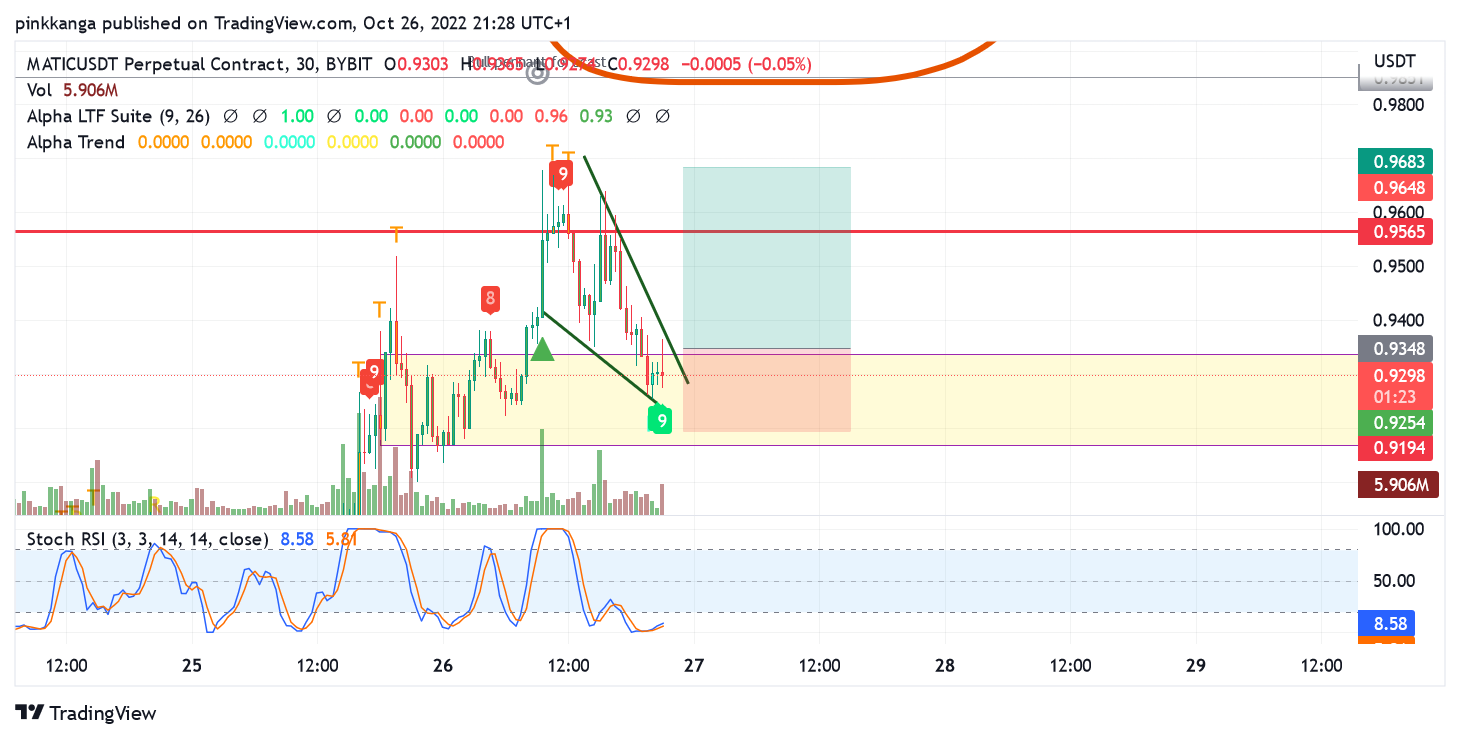Select the Alpha Trend indicator legend

pos(76,142)
